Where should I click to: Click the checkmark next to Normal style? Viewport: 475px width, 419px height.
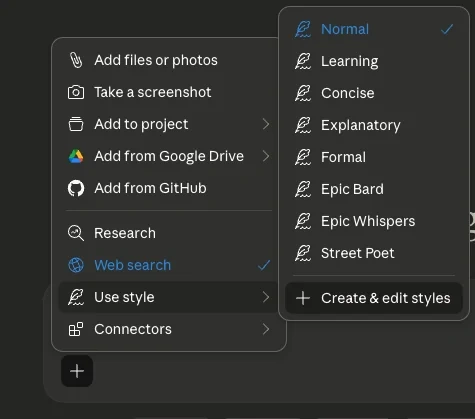(447, 29)
